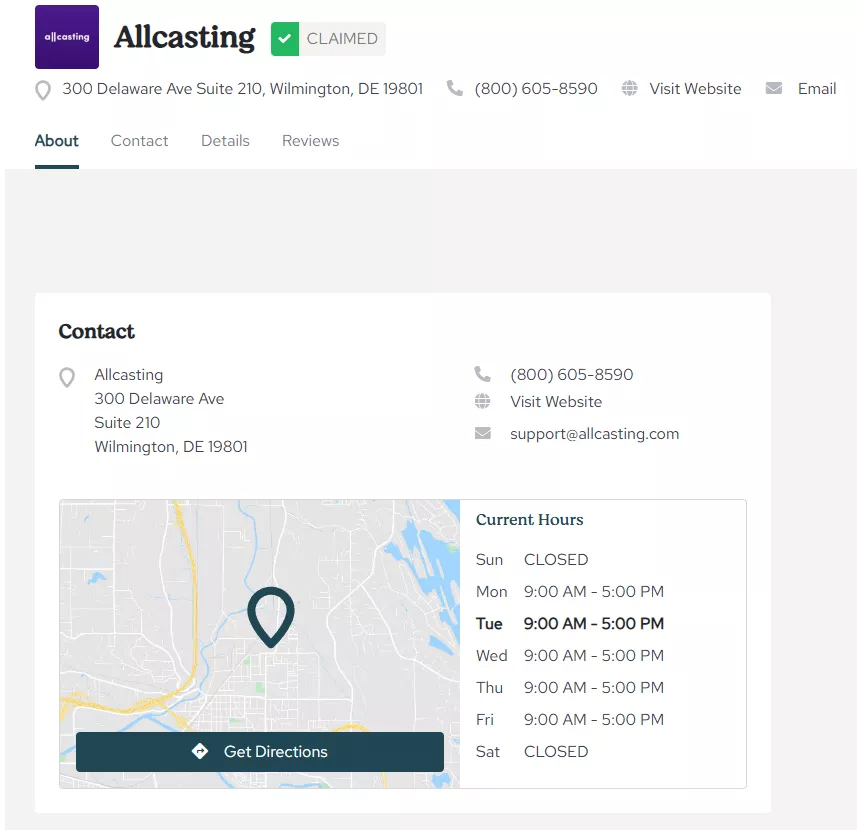This screenshot has width=857, height=830.
Task: Click the green claimed checkmark badge
Action: pyautogui.click(x=285, y=39)
